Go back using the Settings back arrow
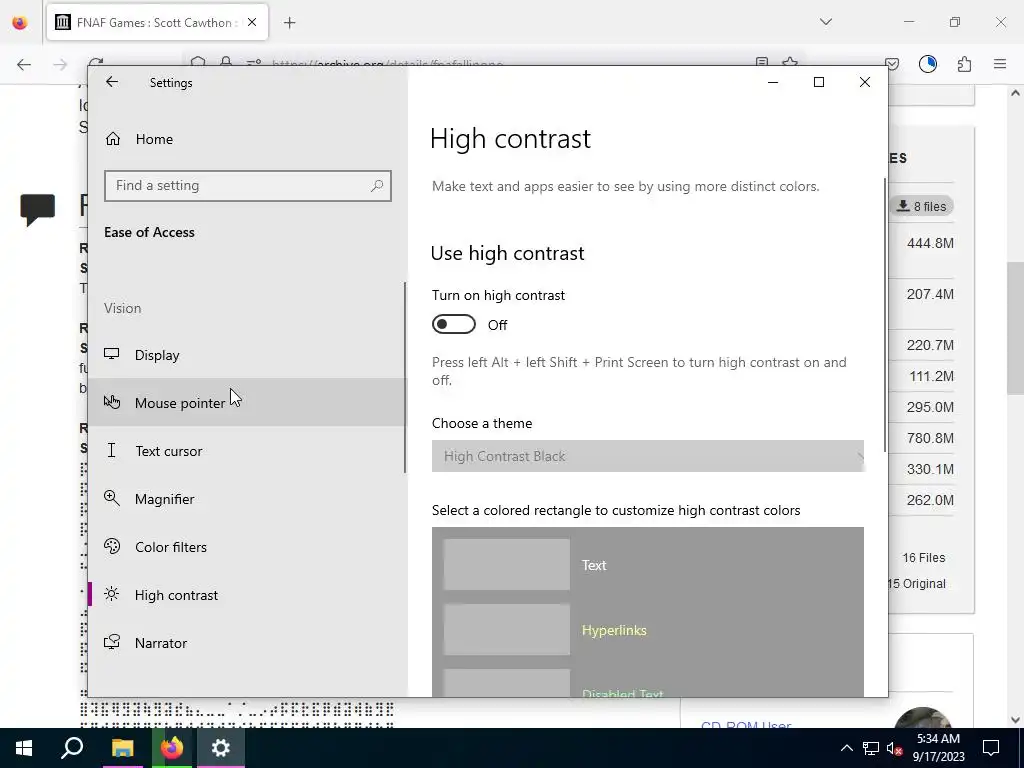1024x768 pixels. [x=112, y=82]
